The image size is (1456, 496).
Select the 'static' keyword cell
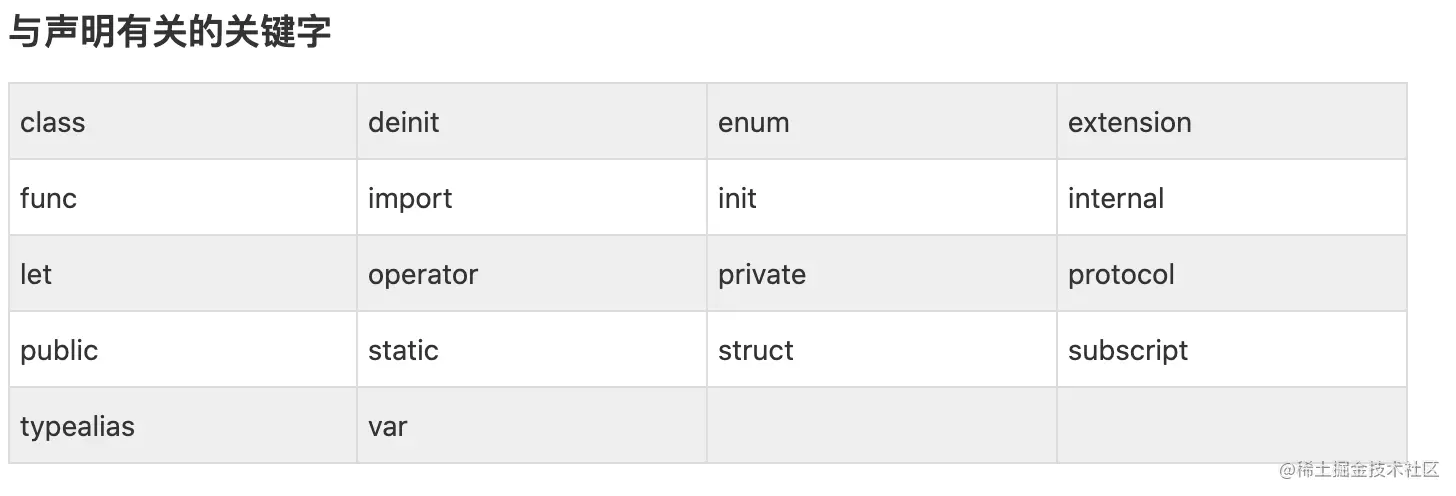pos(532,350)
